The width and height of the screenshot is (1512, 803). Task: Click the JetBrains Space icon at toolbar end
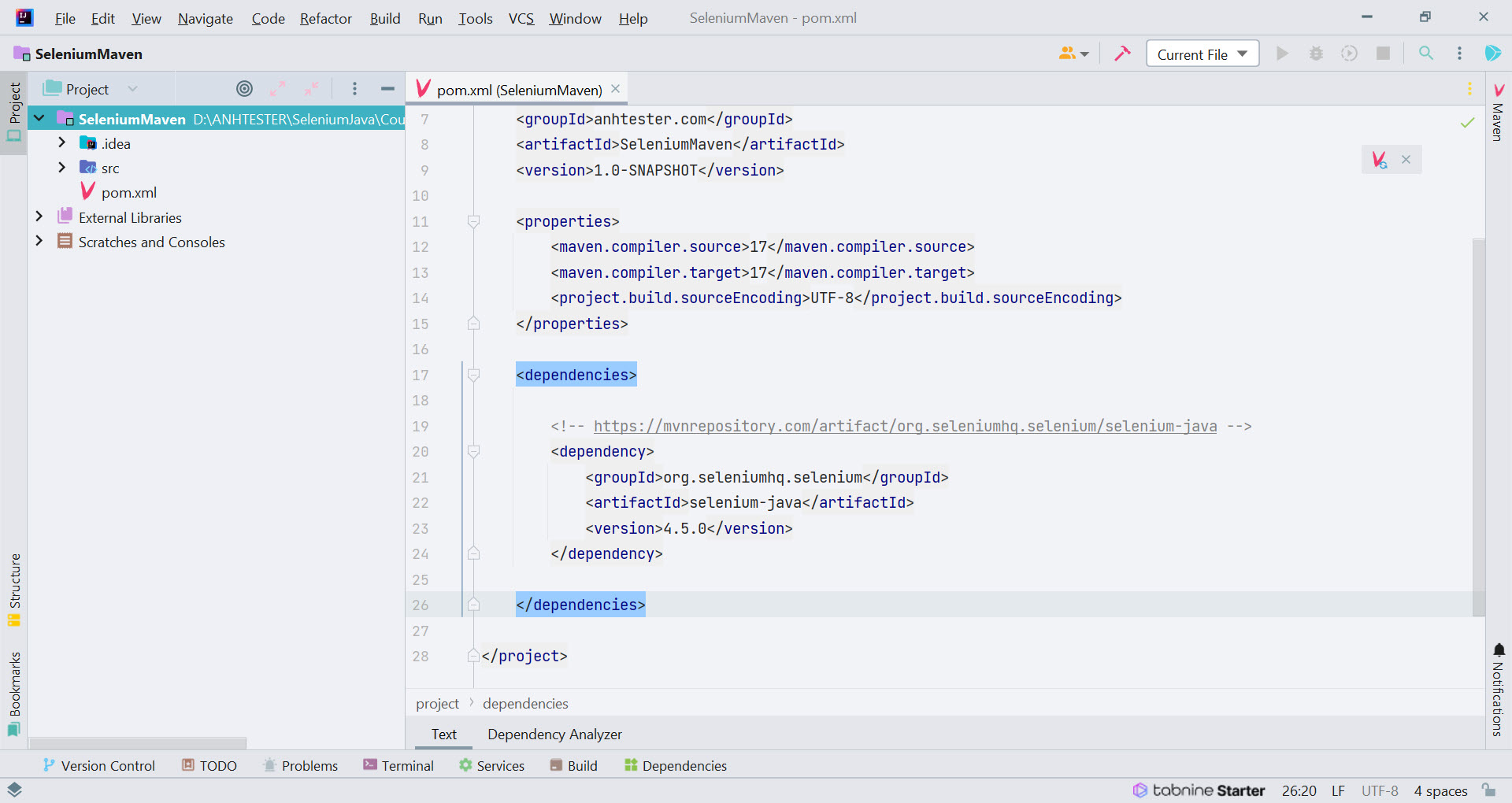tap(1492, 54)
